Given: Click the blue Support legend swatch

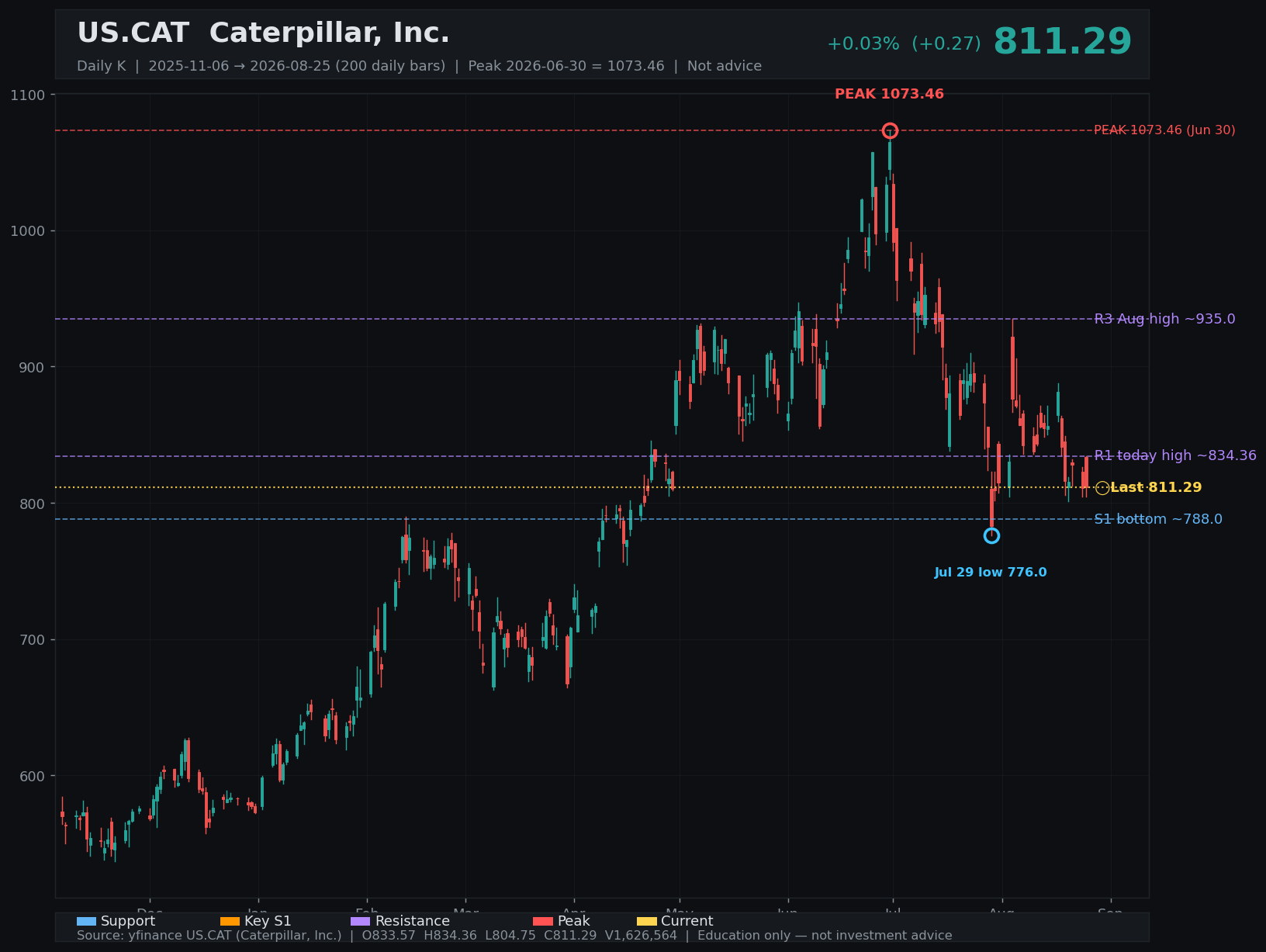Looking at the screenshot, I should pyautogui.click(x=86, y=922).
